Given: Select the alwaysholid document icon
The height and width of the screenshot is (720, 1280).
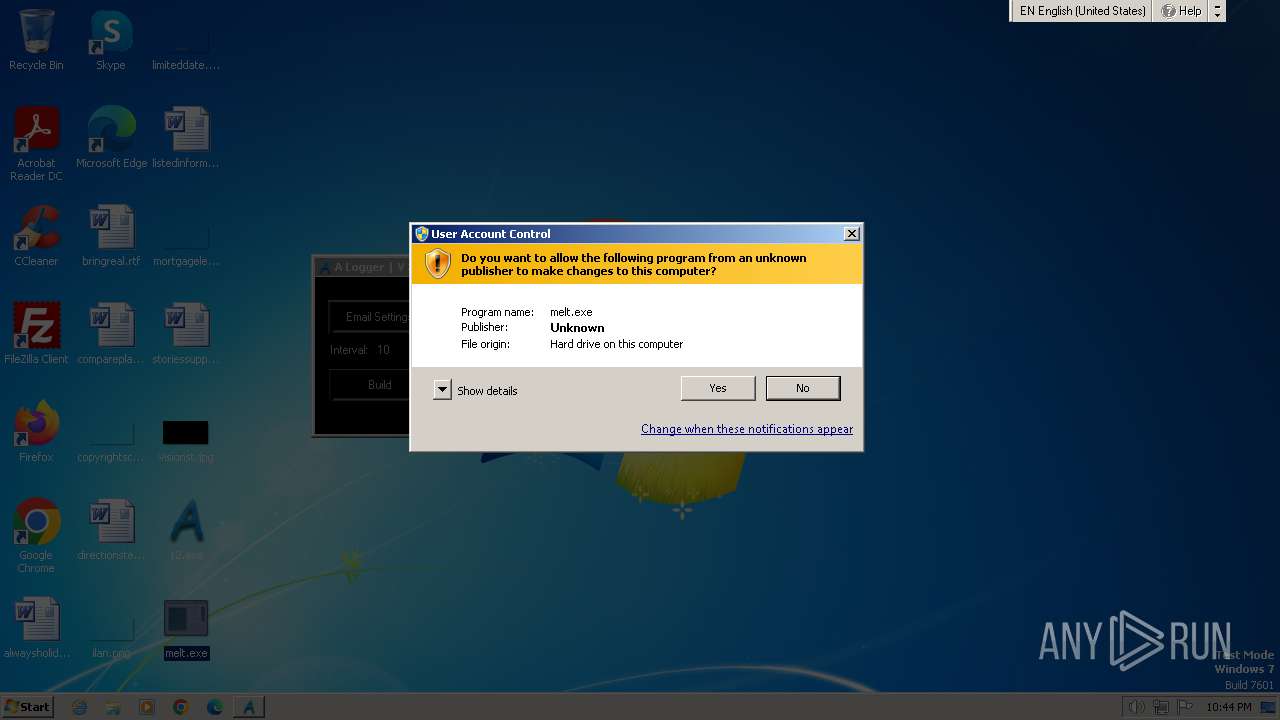Looking at the screenshot, I should tap(36, 628).
